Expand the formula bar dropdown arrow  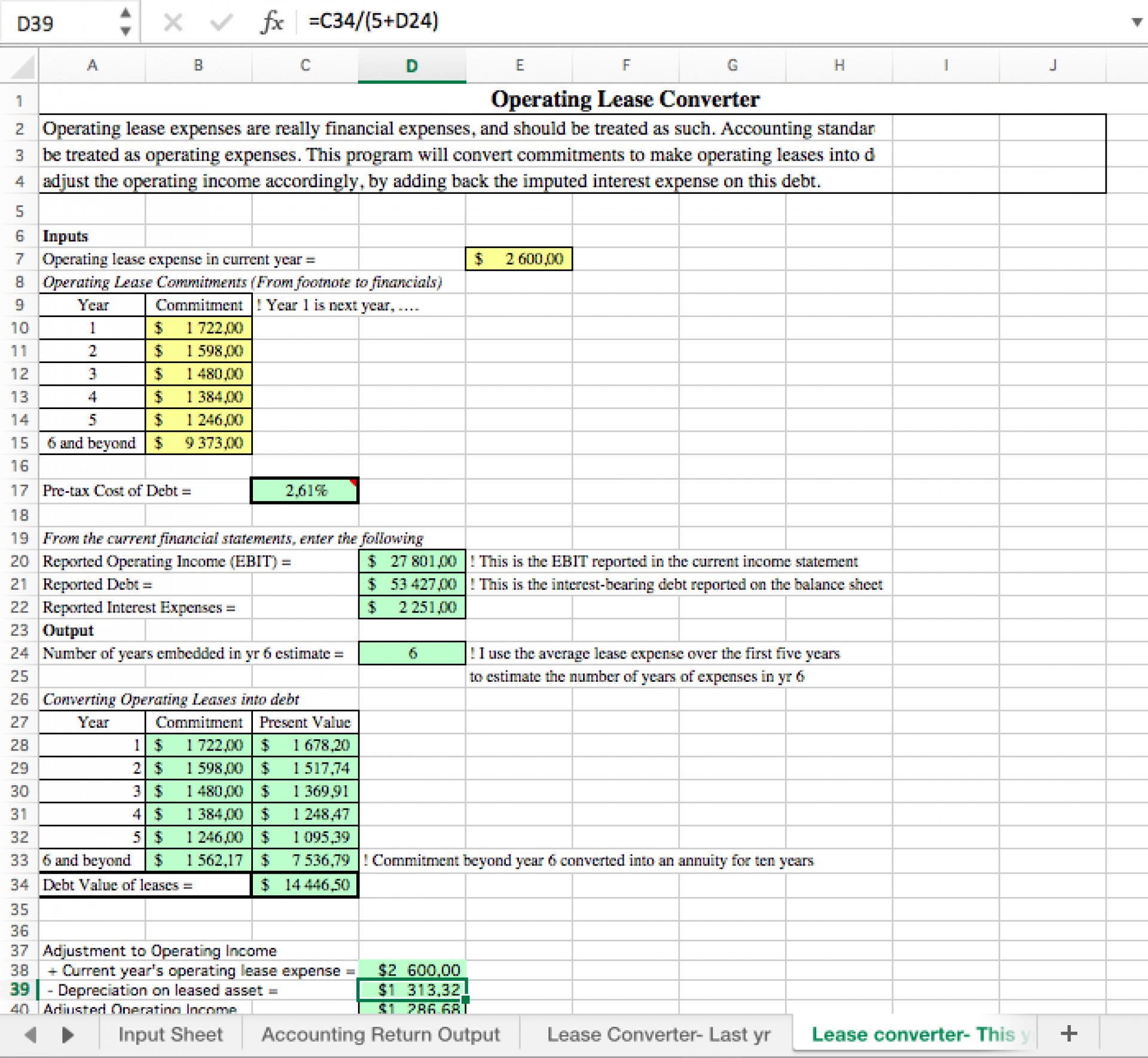tap(1137, 22)
